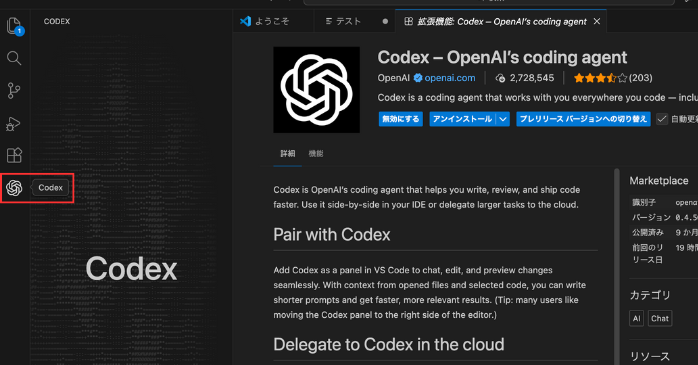Click the OpenAI publisher name
This screenshot has height=365, width=698.
tap(394, 78)
